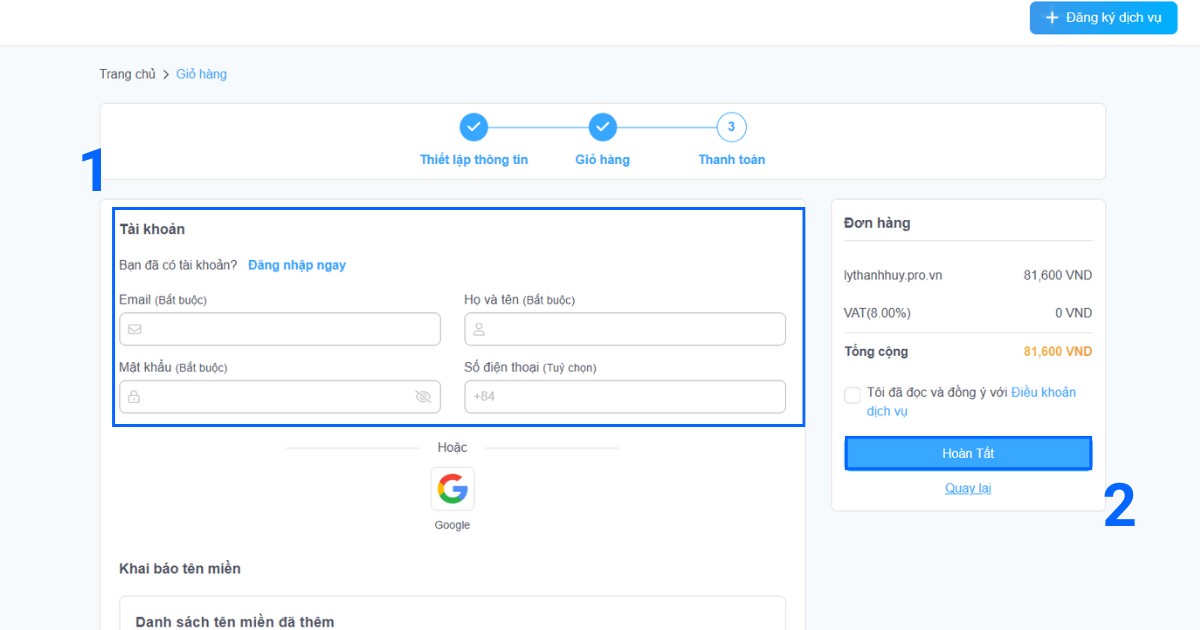The height and width of the screenshot is (630, 1200).
Task: Click the completed Giỏ hàng step checkmark
Action: (x=602, y=127)
